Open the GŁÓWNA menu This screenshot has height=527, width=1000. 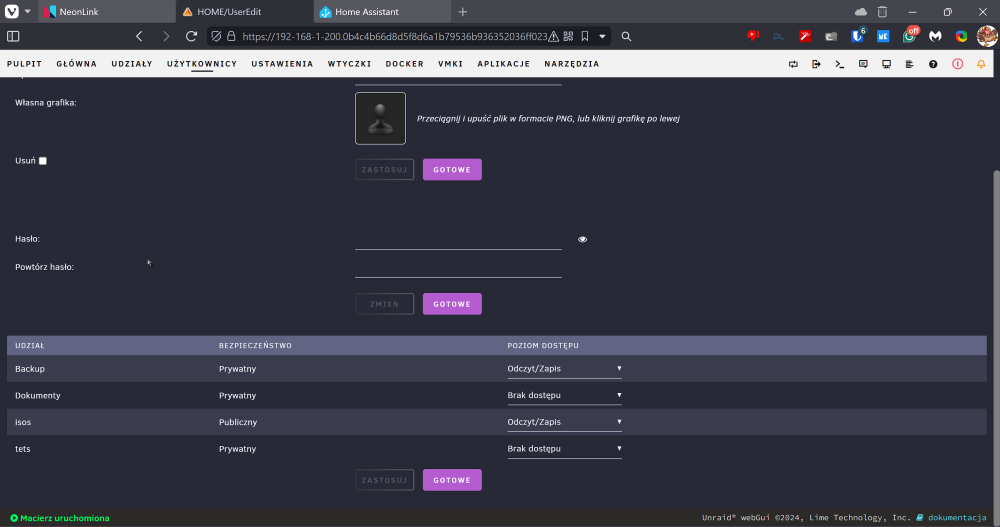(x=77, y=64)
